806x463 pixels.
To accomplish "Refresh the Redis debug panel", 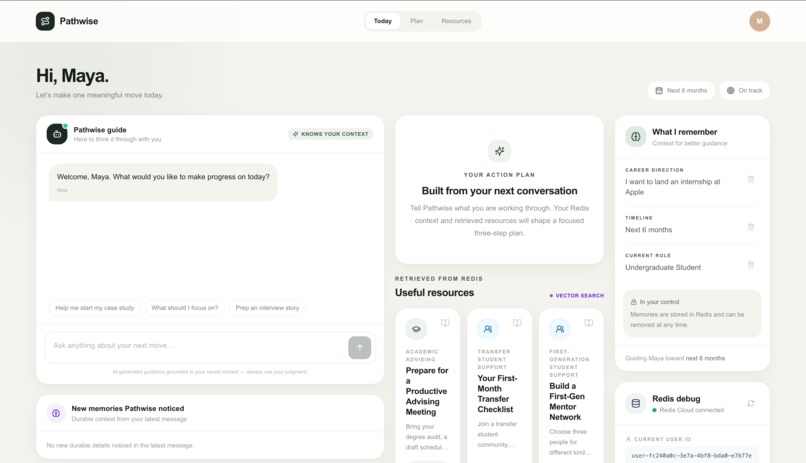I will pos(751,403).
